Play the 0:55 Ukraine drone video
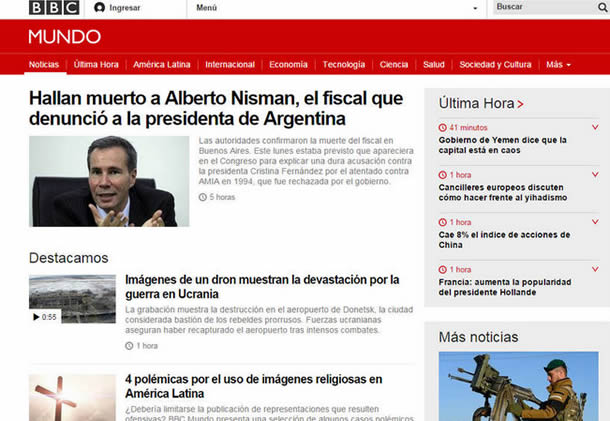610x421 pixels. (45, 317)
